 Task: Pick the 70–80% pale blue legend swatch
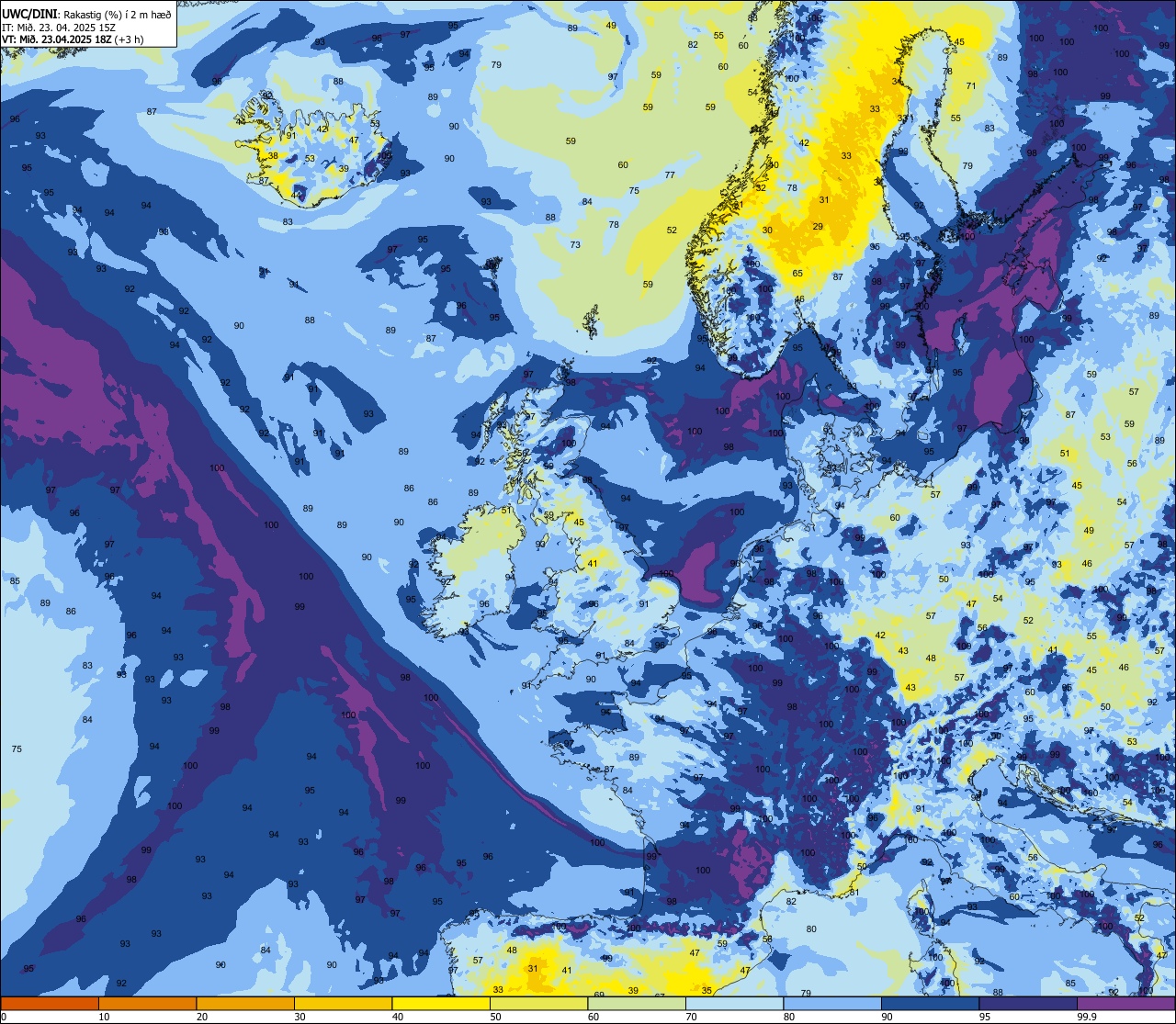[x=734, y=1003]
